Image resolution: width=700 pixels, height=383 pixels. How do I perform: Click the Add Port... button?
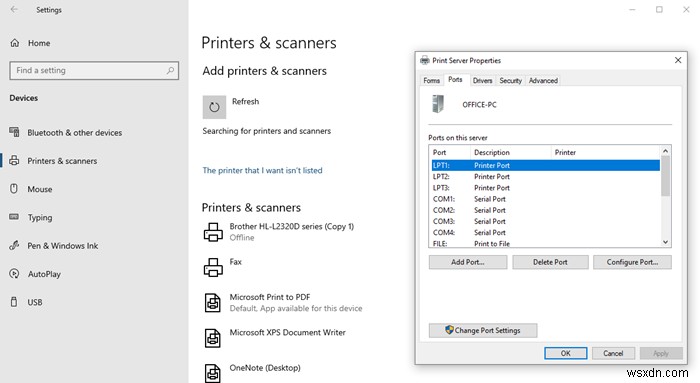[468, 262]
